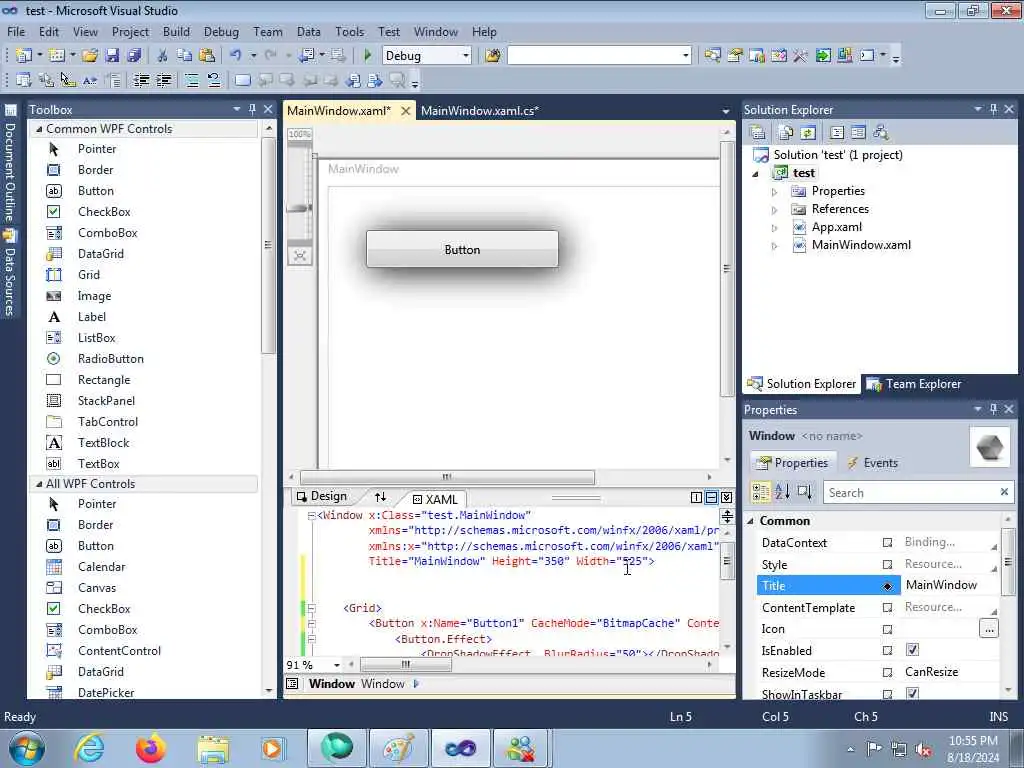
Task: Open the 91 % zoom dropdown
Action: [336, 665]
